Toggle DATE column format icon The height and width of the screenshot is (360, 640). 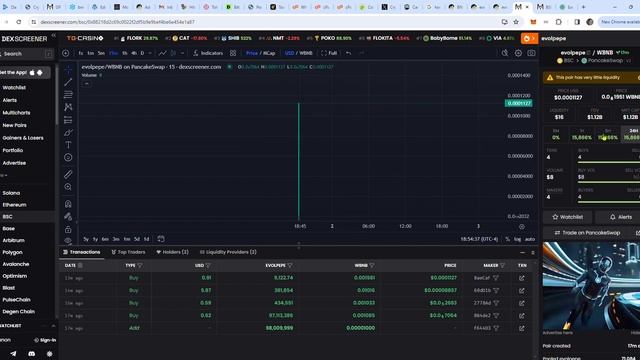(x=80, y=266)
